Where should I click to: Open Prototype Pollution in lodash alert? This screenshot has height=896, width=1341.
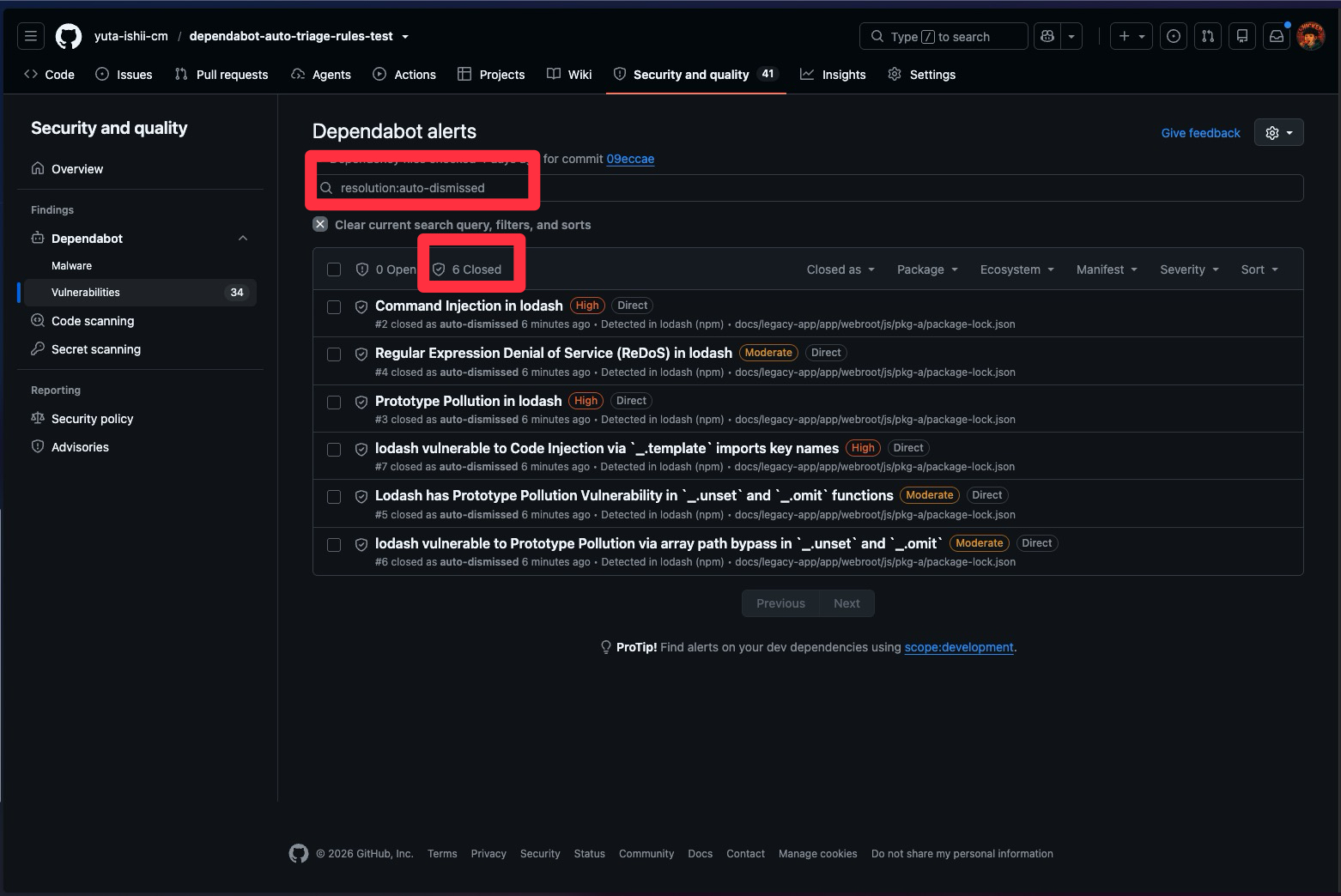tap(469, 401)
